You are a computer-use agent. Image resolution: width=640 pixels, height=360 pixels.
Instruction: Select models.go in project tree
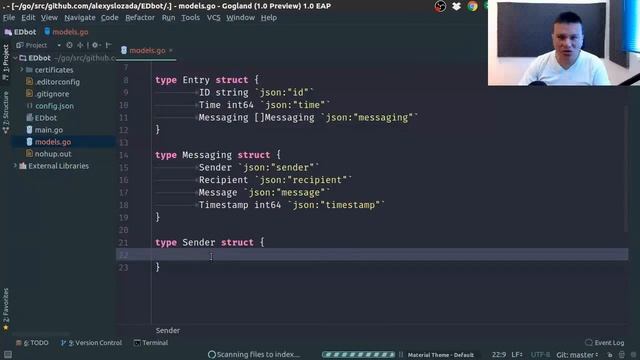pos(53,142)
